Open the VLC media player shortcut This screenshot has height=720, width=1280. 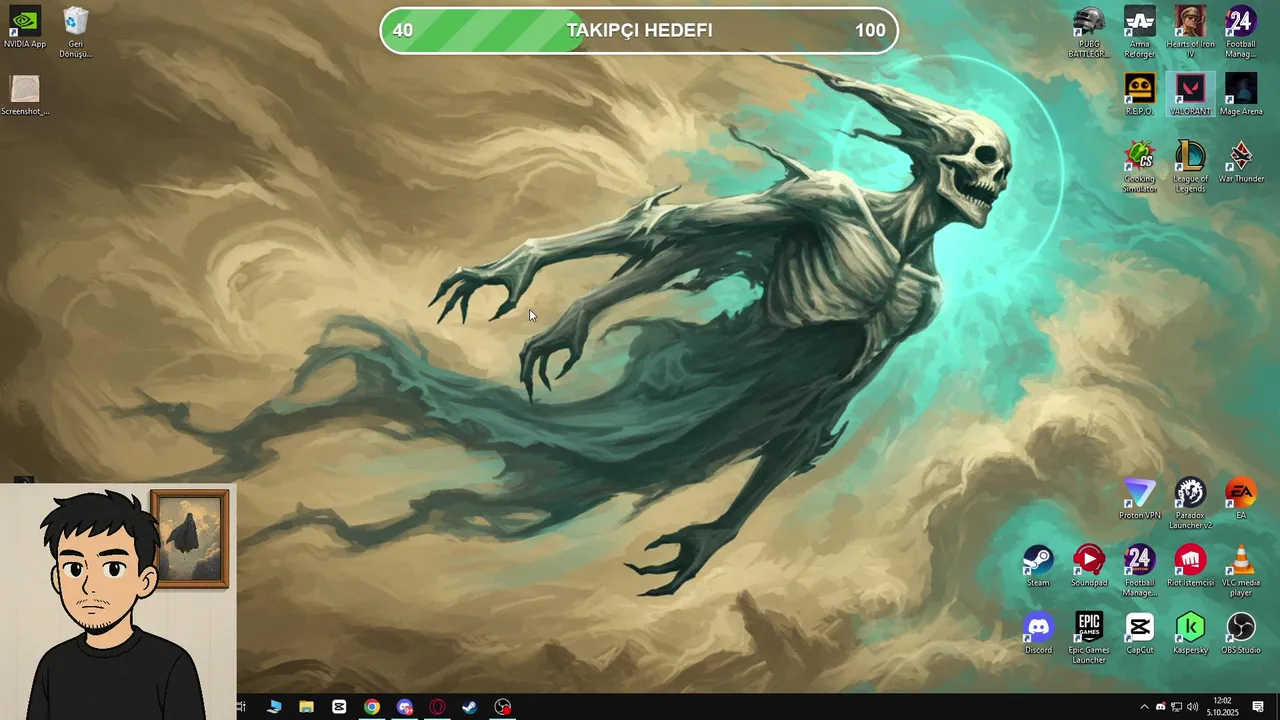1241,570
